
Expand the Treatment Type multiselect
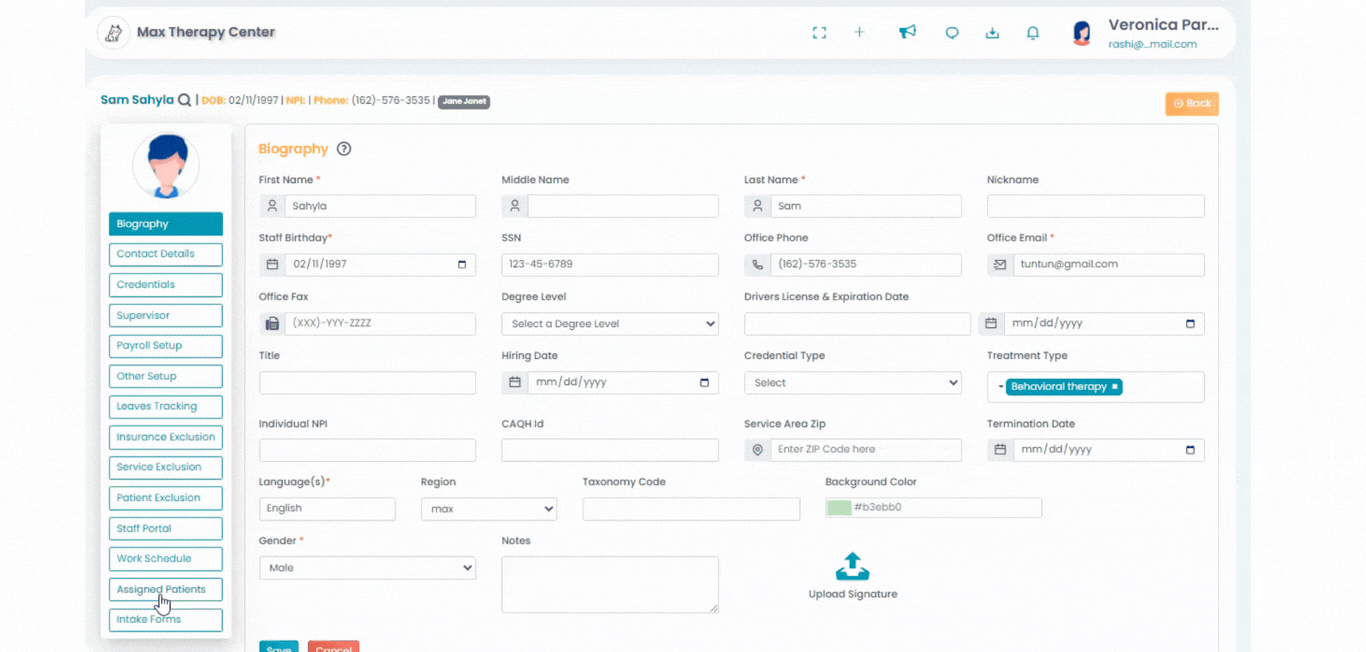point(1000,387)
